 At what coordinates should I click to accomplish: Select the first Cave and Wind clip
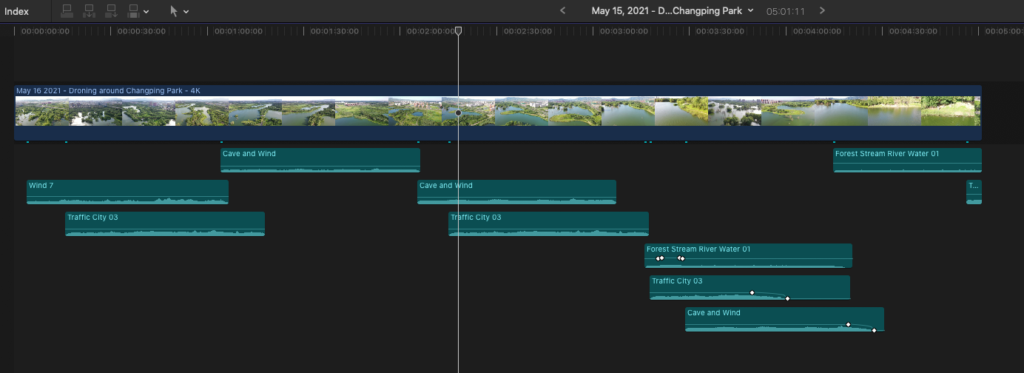pos(320,160)
